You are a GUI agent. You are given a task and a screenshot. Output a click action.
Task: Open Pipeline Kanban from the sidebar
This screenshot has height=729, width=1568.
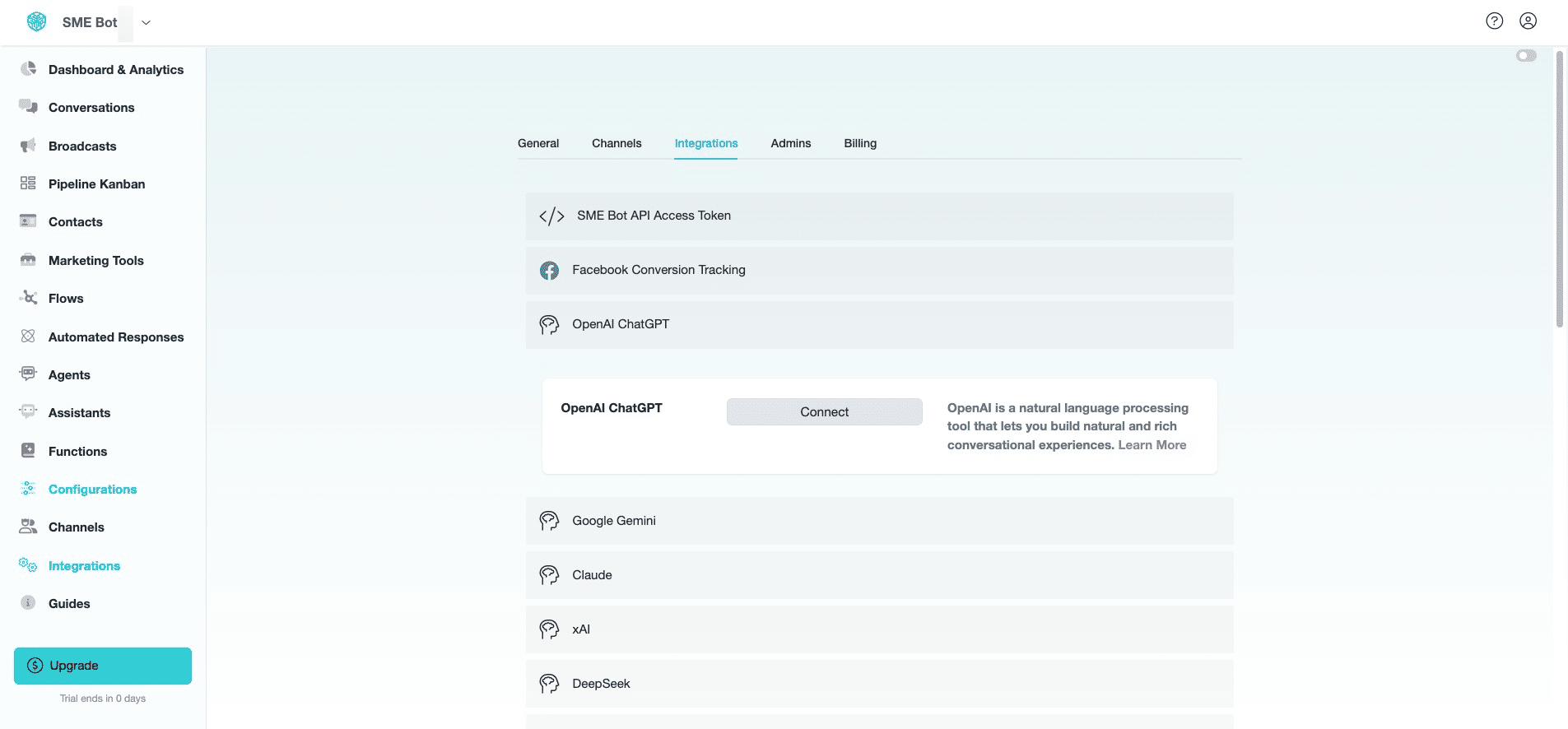(97, 184)
